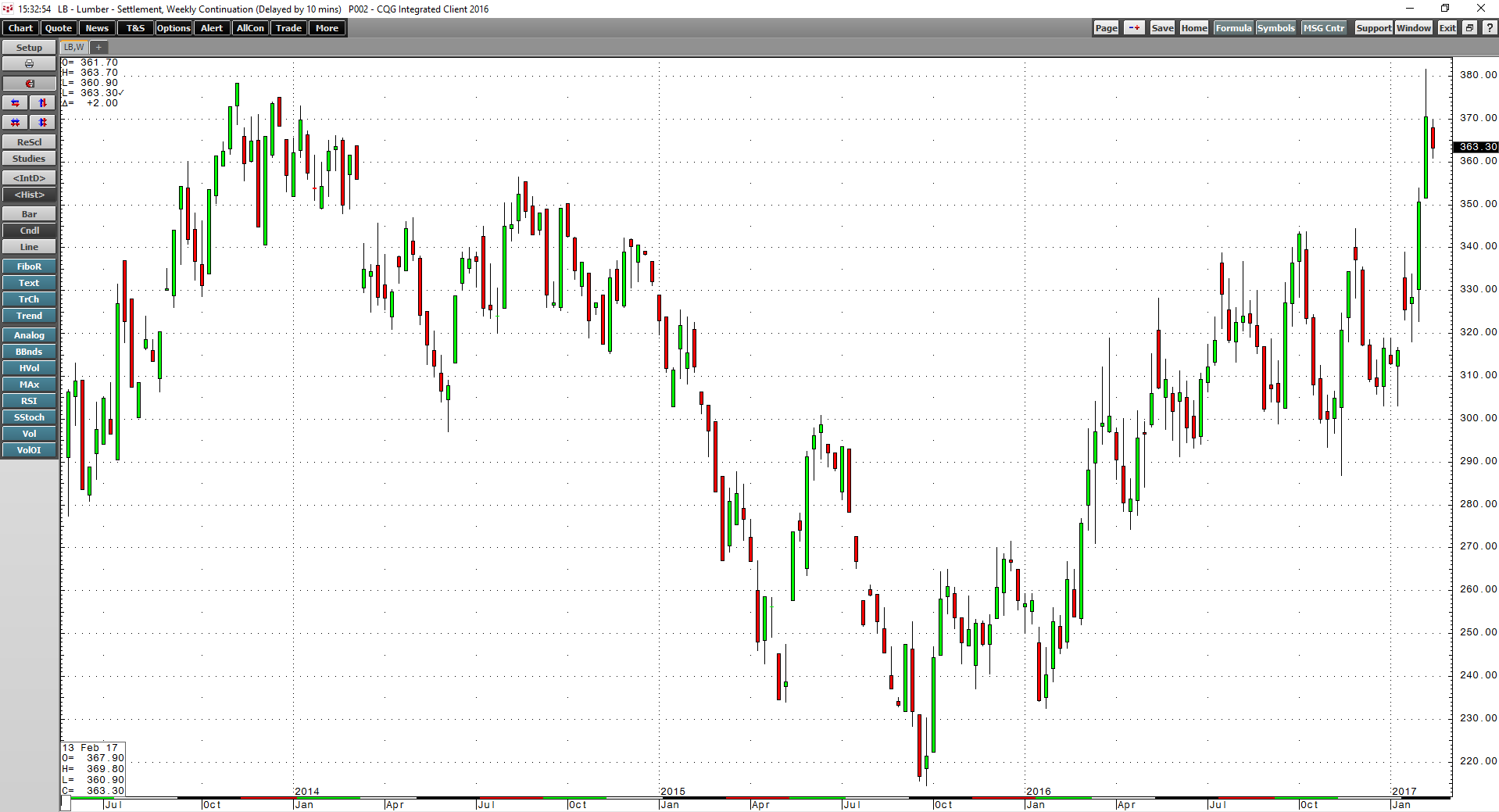
Task: Click the cascade windows icon in toolbar
Action: (1469, 28)
